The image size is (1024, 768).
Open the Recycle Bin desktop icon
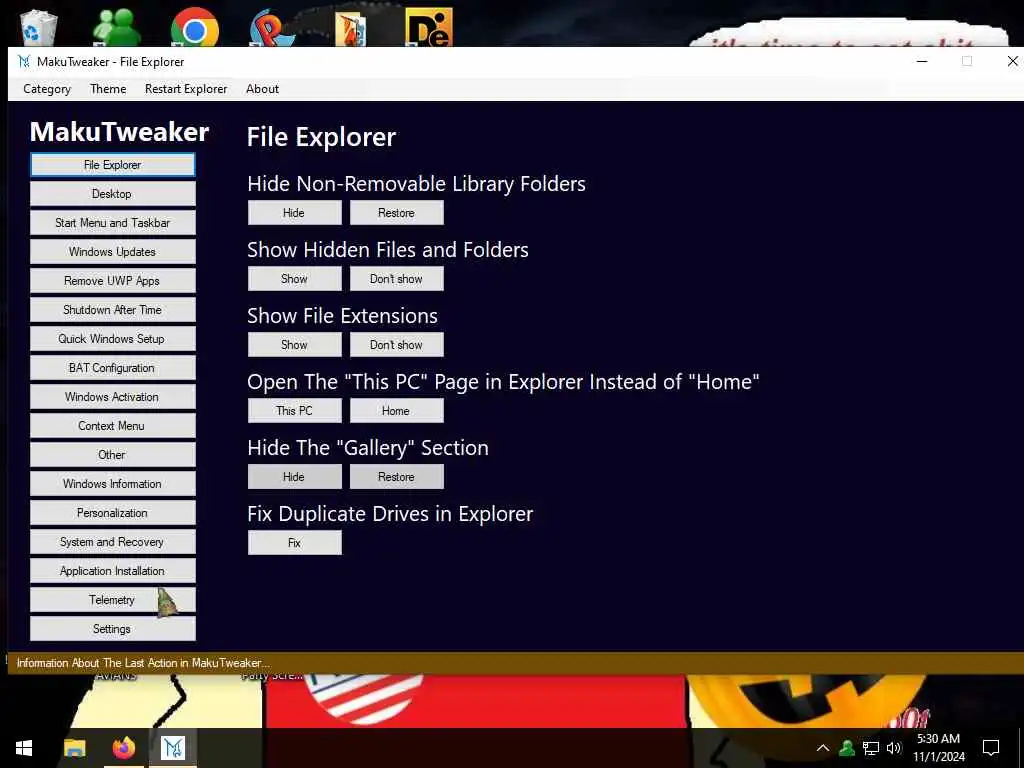click(39, 27)
